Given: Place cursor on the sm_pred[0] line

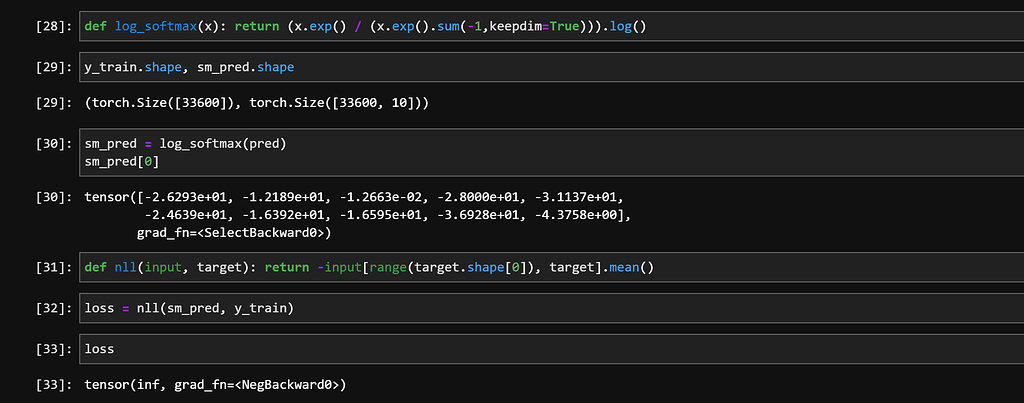Looking at the screenshot, I should [x=122, y=160].
